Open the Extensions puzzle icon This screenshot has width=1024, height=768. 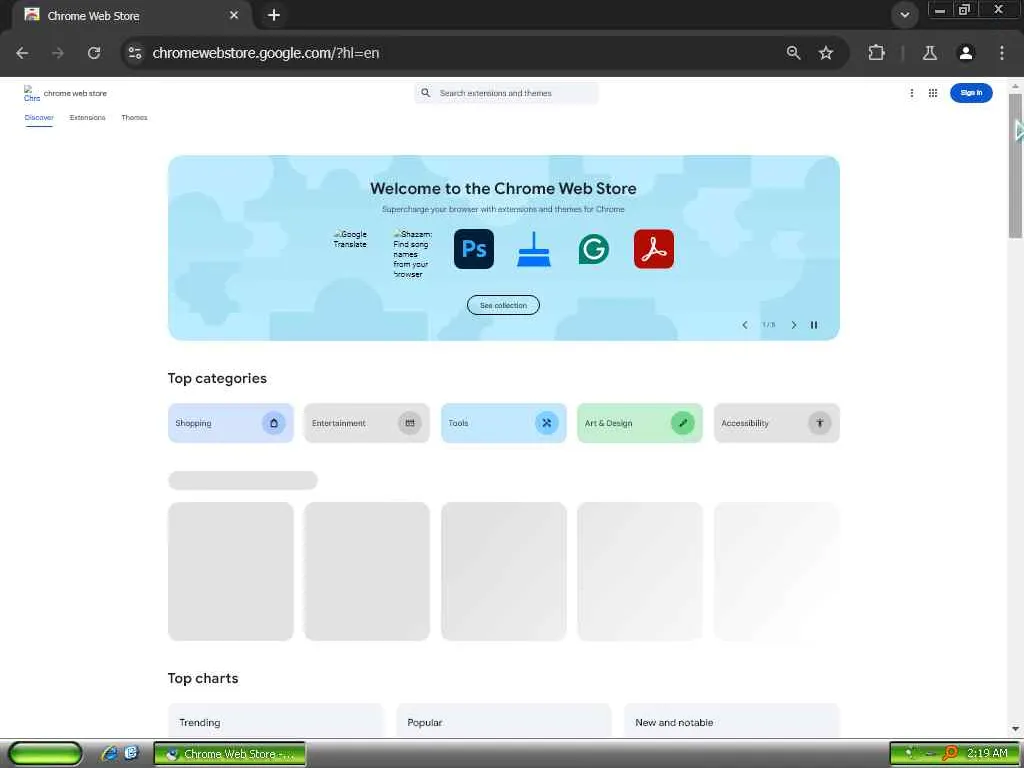[876, 53]
